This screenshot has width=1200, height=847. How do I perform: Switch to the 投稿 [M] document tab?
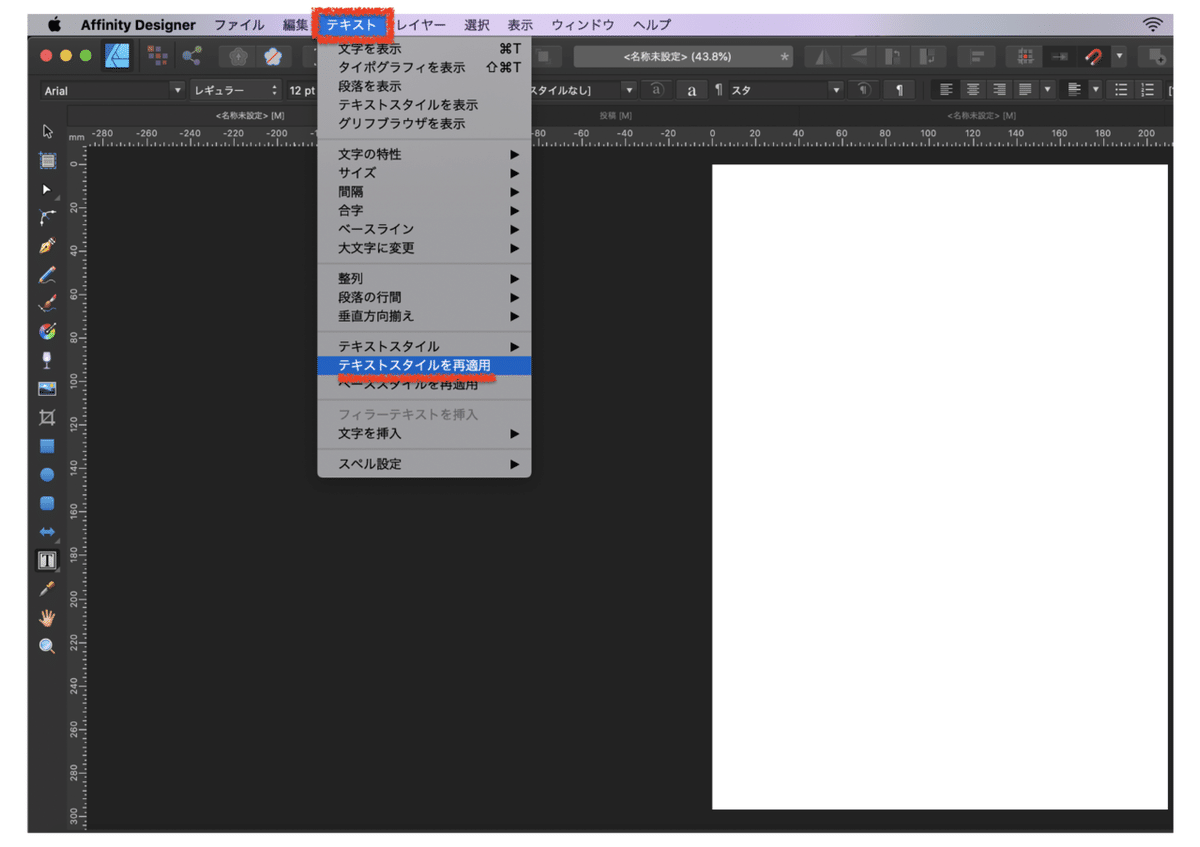coord(615,115)
